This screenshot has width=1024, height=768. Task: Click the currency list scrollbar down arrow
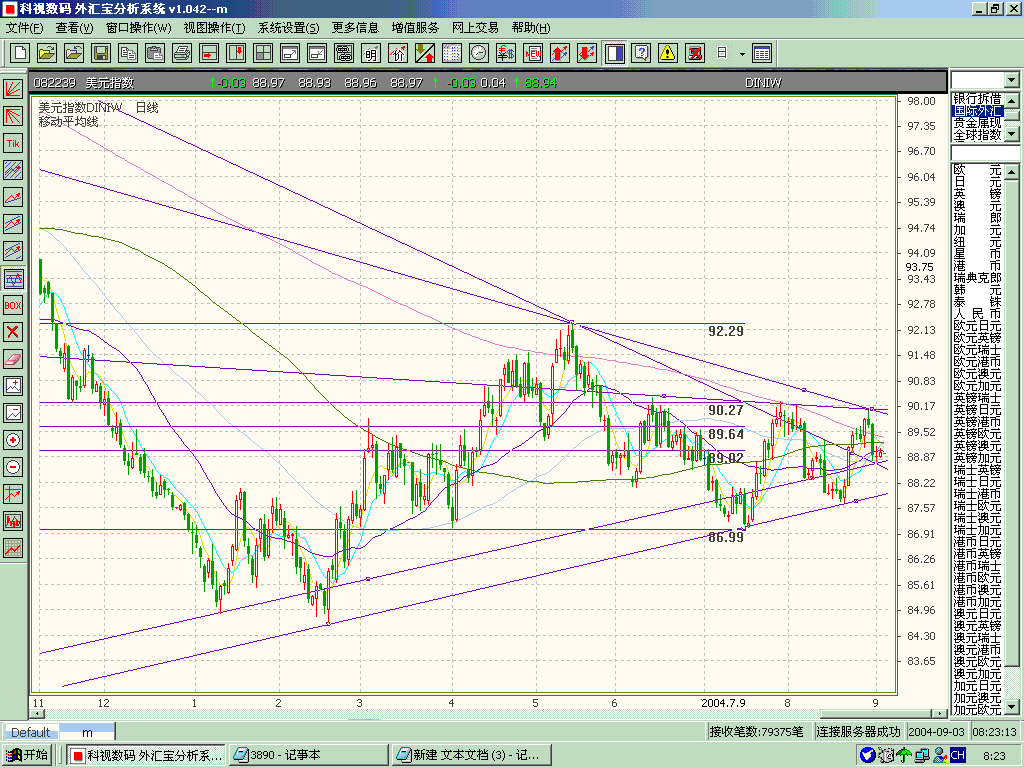1012,707
